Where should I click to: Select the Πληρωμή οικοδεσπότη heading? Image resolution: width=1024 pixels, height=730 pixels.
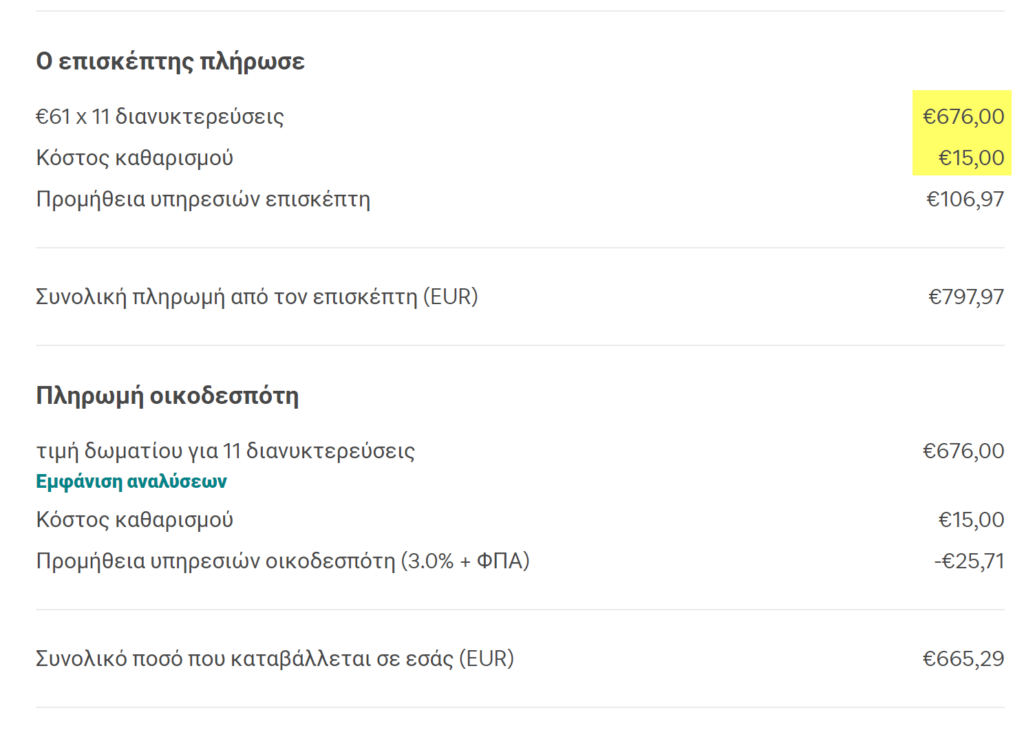167,396
